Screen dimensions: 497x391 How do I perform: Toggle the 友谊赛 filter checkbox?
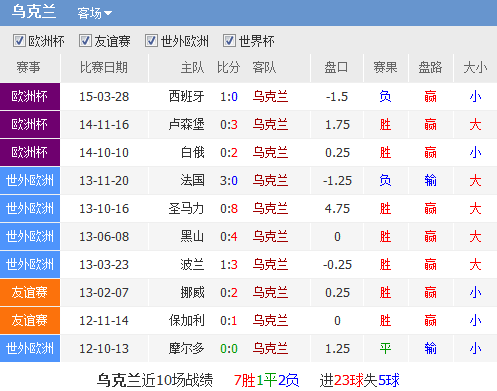(x=85, y=41)
